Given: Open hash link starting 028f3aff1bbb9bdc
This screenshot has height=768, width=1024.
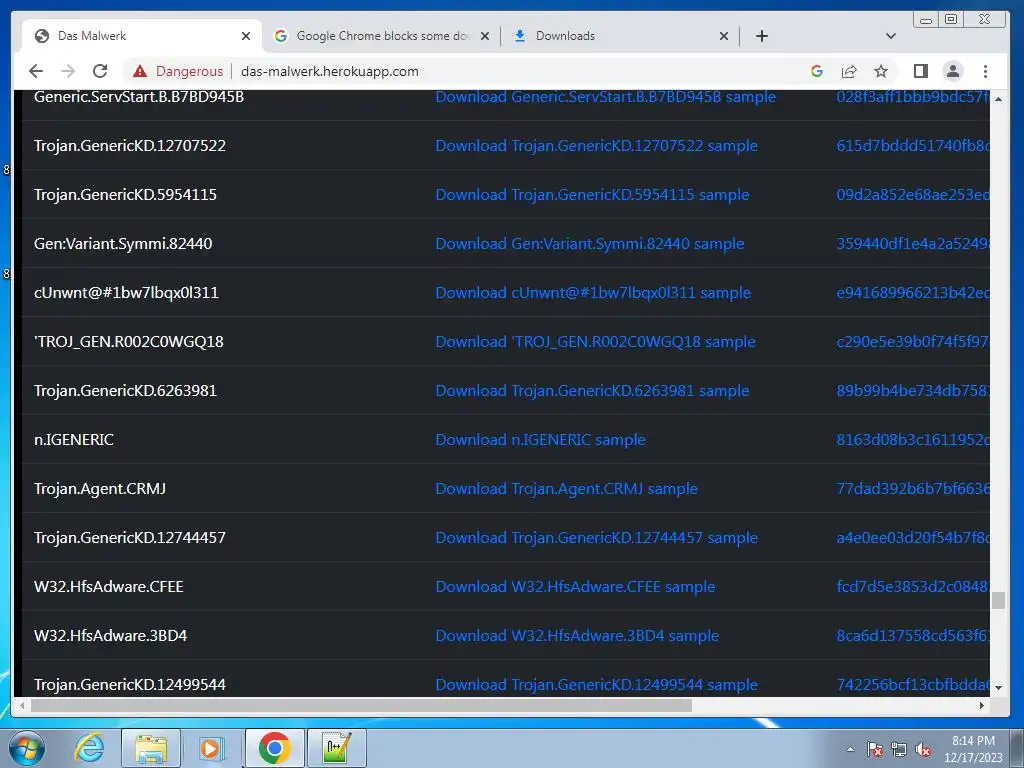Looking at the screenshot, I should 913,97.
